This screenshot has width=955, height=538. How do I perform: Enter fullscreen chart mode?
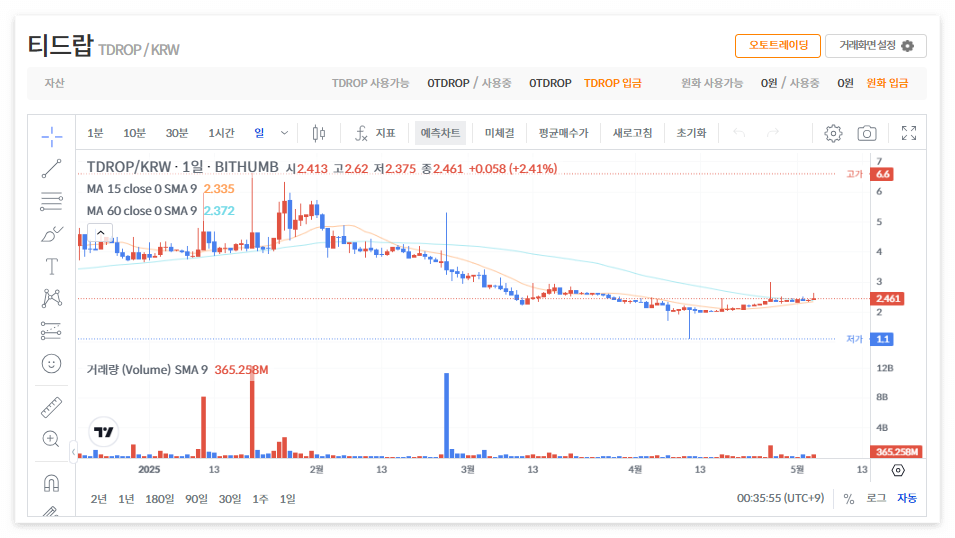coord(909,133)
